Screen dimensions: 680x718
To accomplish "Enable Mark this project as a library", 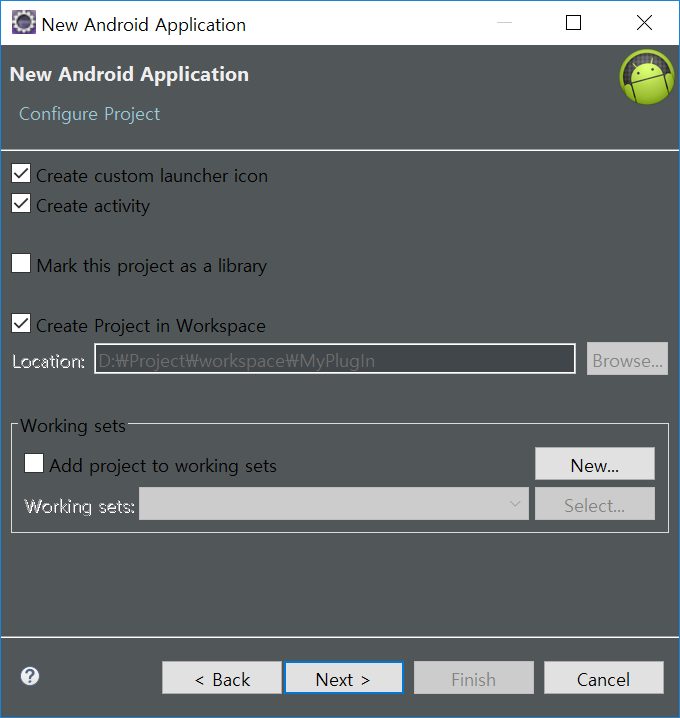I will [x=21, y=263].
